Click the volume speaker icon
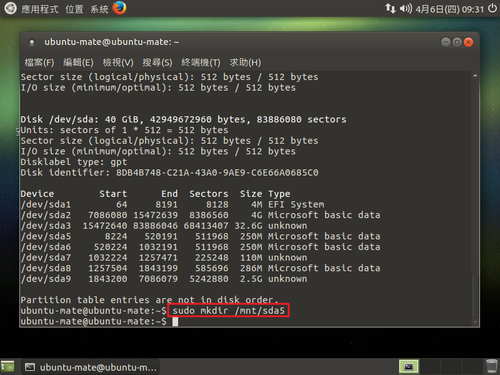500x375 pixels. click(x=406, y=8)
